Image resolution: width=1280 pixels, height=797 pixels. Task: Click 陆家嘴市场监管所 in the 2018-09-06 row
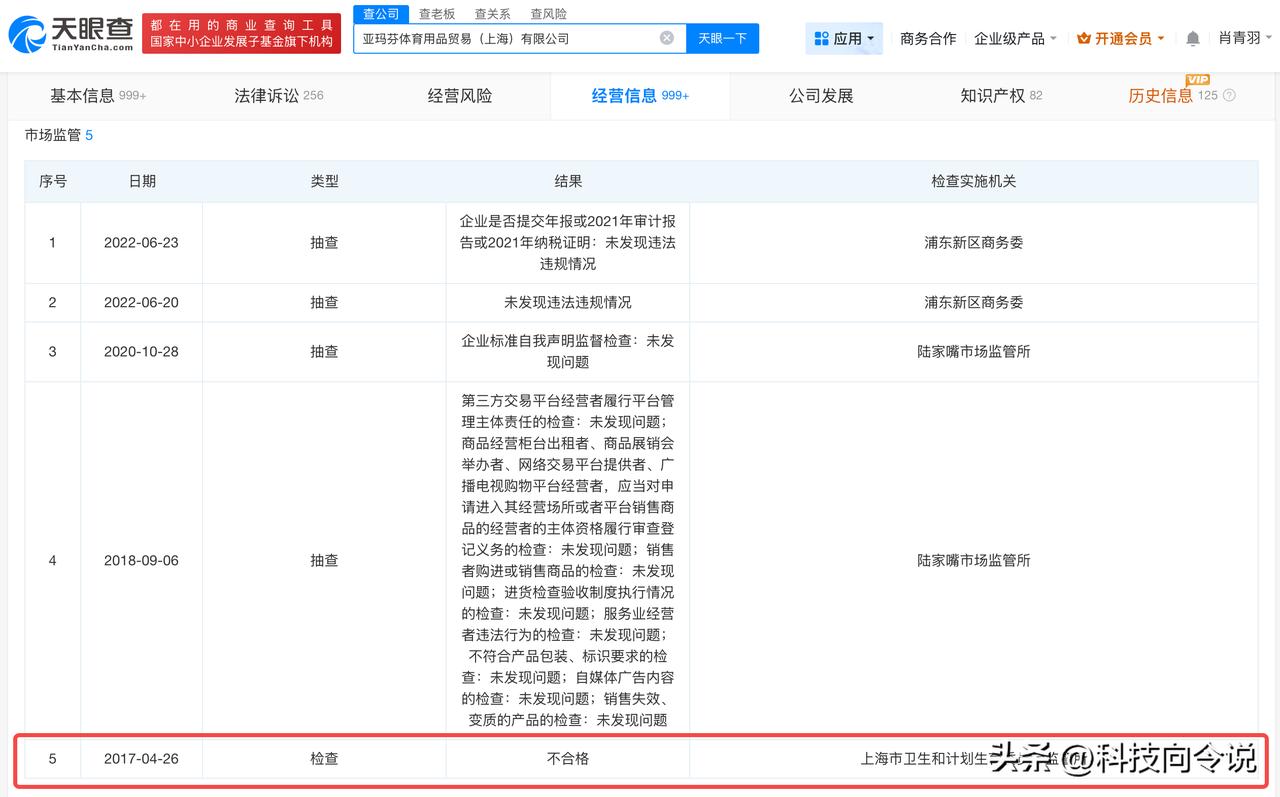pyautogui.click(x=973, y=560)
